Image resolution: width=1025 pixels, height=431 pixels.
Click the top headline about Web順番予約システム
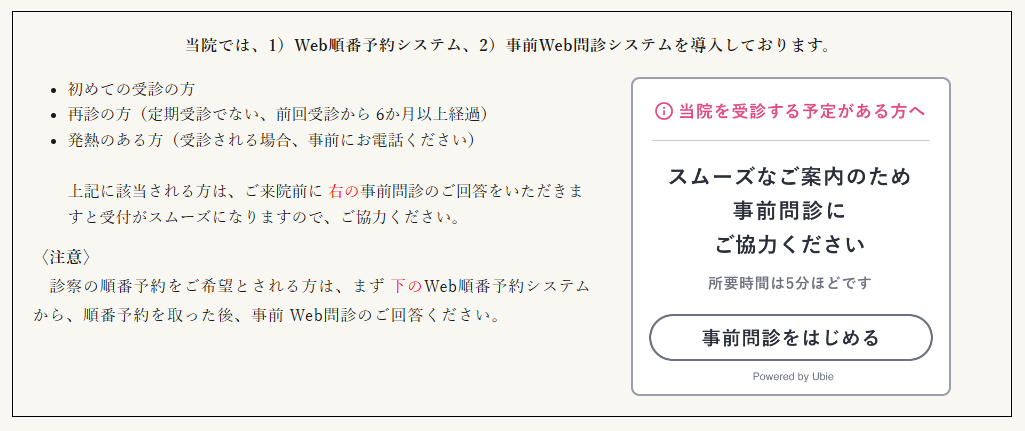[x=508, y=46]
